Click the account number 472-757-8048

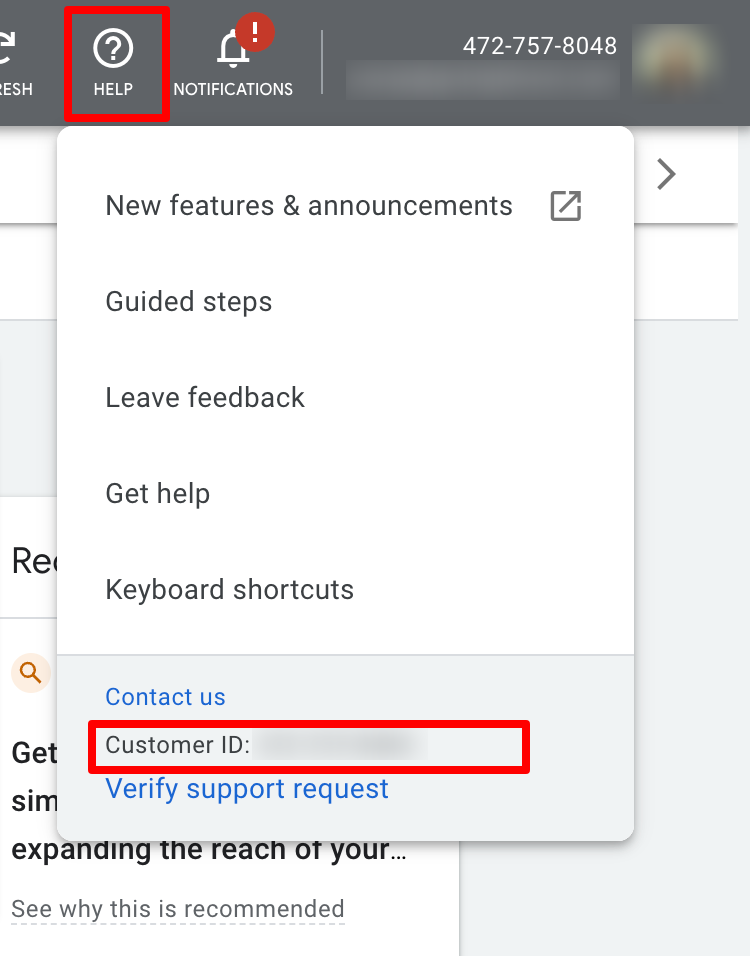tap(540, 46)
